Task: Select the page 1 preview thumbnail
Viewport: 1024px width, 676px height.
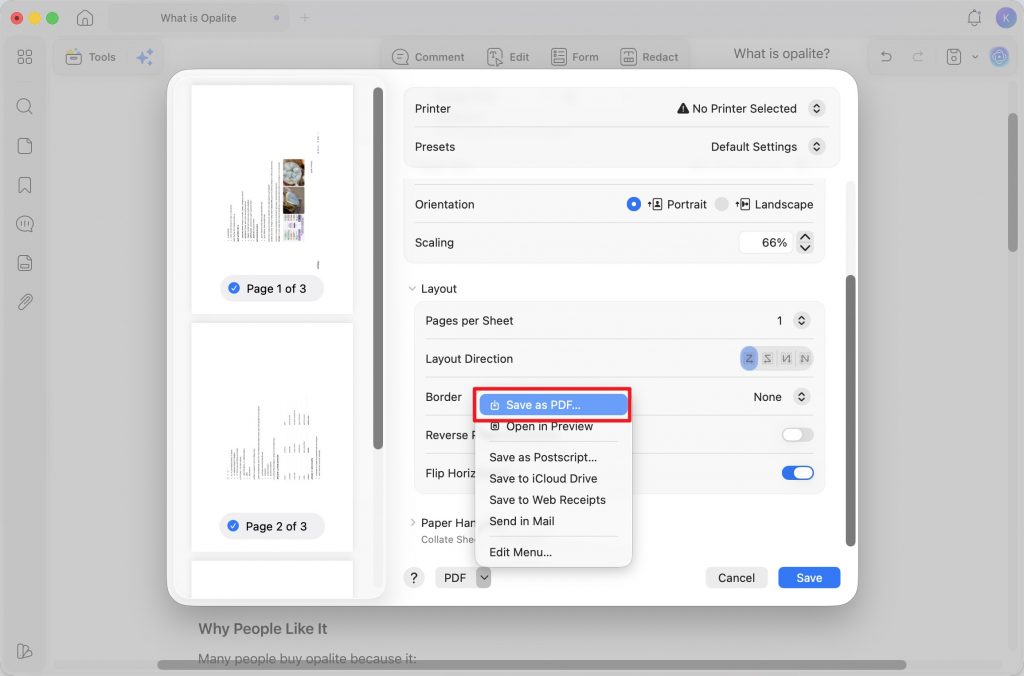Action: point(272,199)
